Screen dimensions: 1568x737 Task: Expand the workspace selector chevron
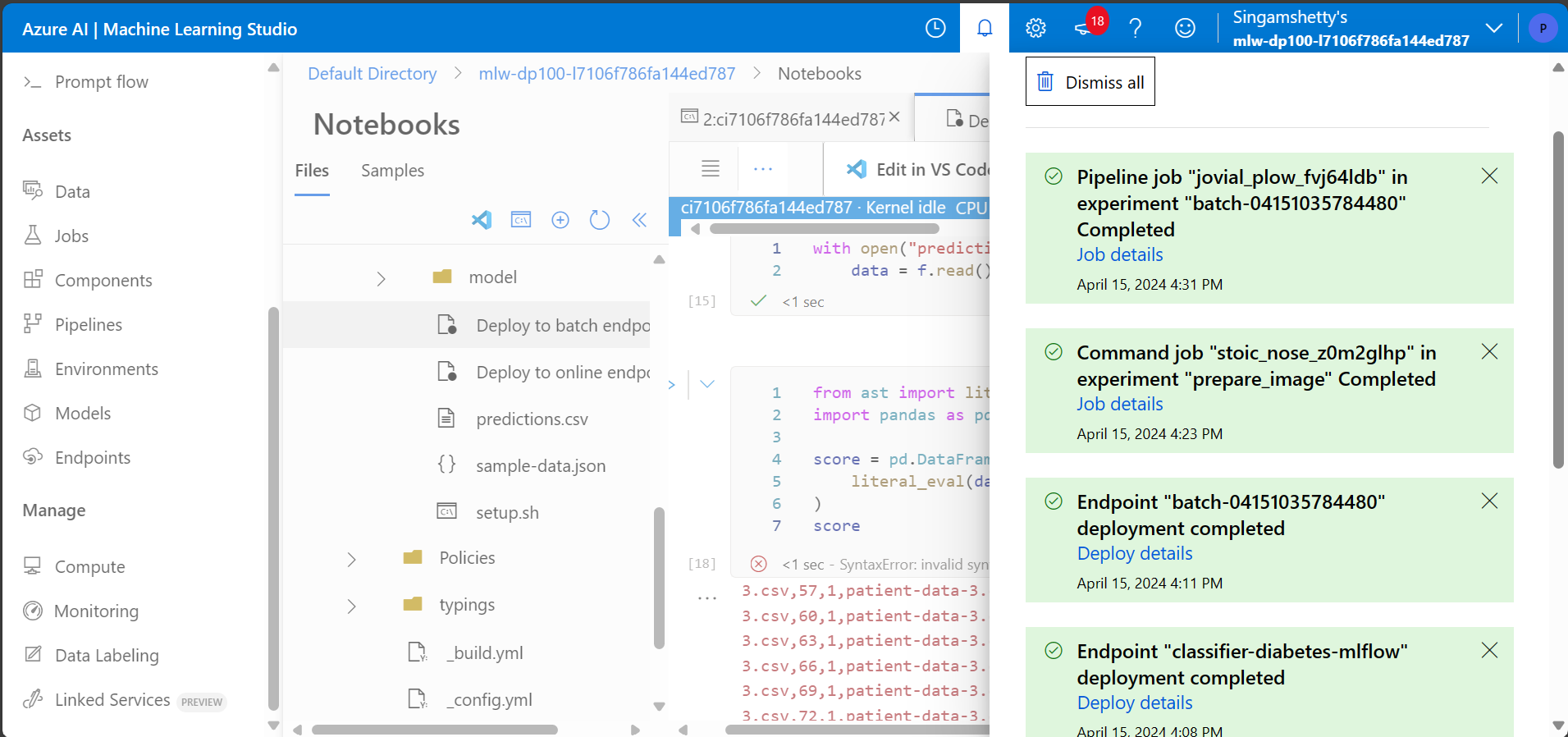click(1494, 28)
